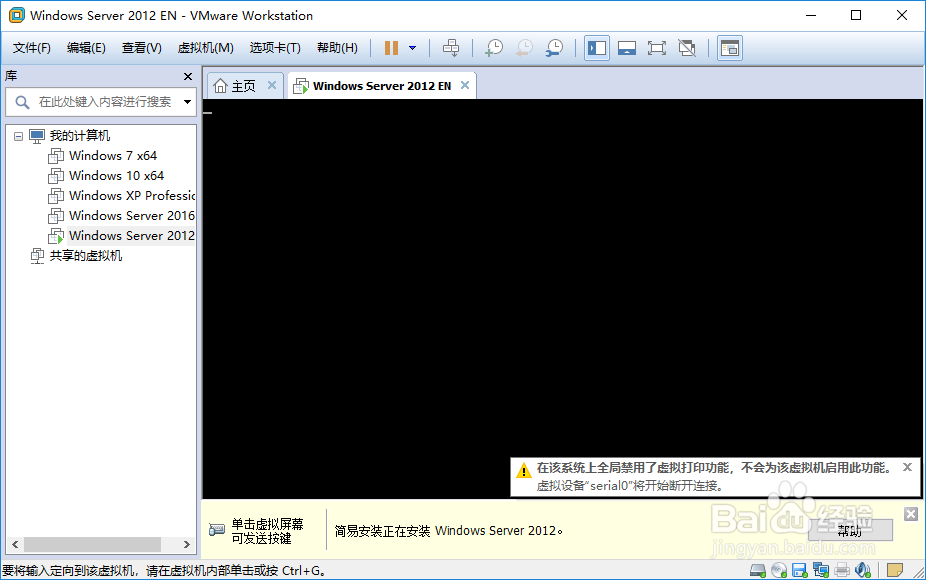Click the Windows 10 x64 VM icon
926x580 pixels.
pos(56,176)
